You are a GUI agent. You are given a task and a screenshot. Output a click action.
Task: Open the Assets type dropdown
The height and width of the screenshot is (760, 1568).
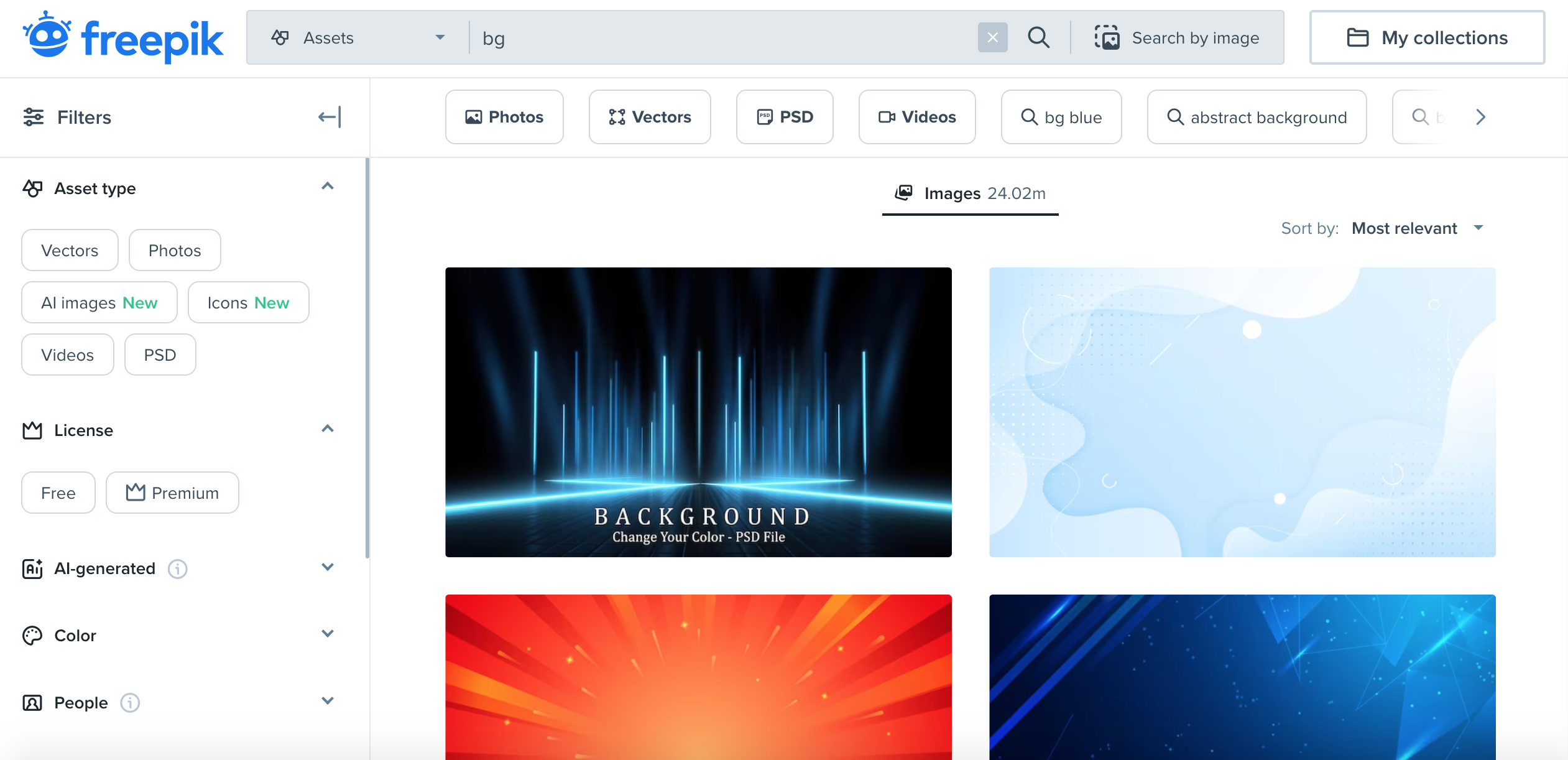coord(358,38)
